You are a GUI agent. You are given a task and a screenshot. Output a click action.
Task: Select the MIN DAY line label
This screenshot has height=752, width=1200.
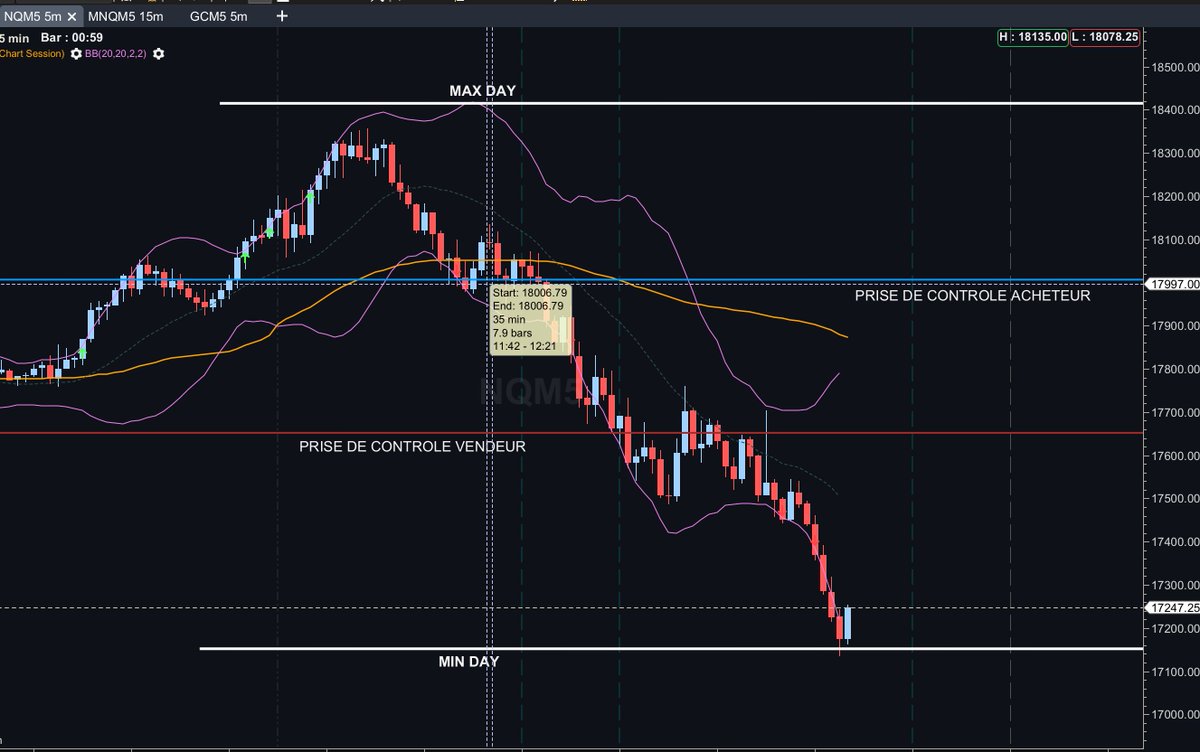(469, 661)
